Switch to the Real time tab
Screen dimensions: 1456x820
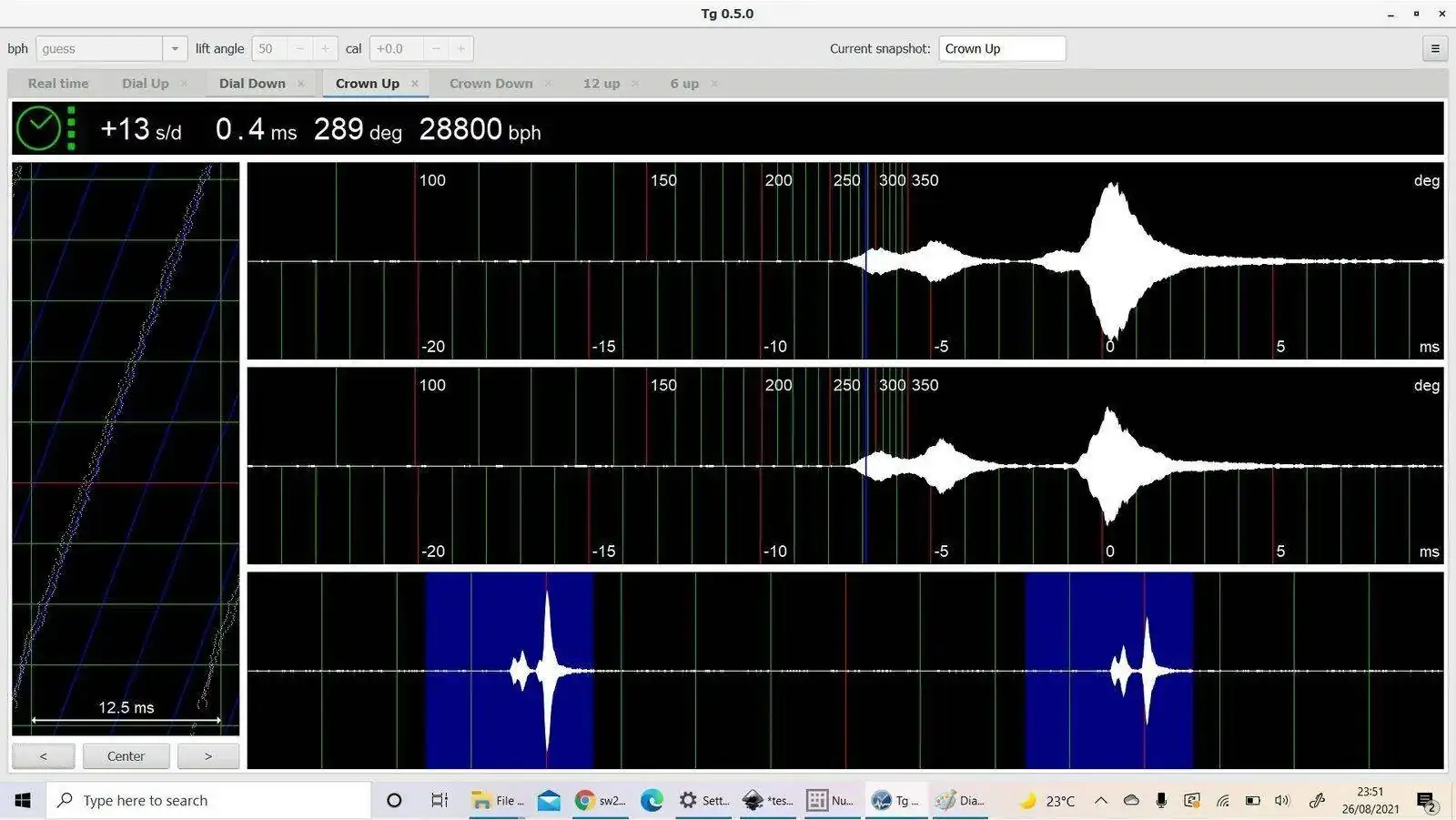(58, 84)
